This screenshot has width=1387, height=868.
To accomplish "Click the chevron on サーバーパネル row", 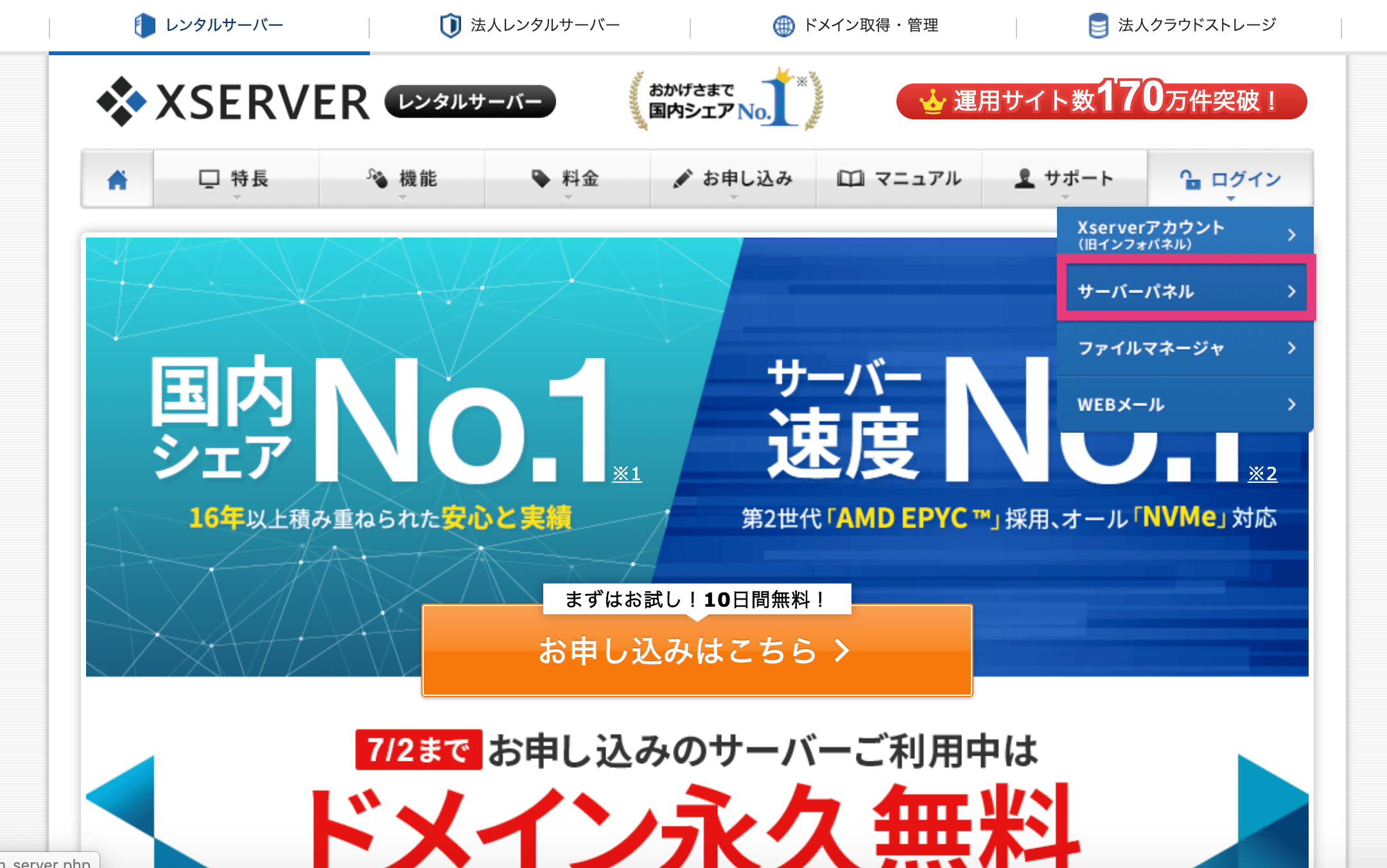I will pyautogui.click(x=1291, y=291).
